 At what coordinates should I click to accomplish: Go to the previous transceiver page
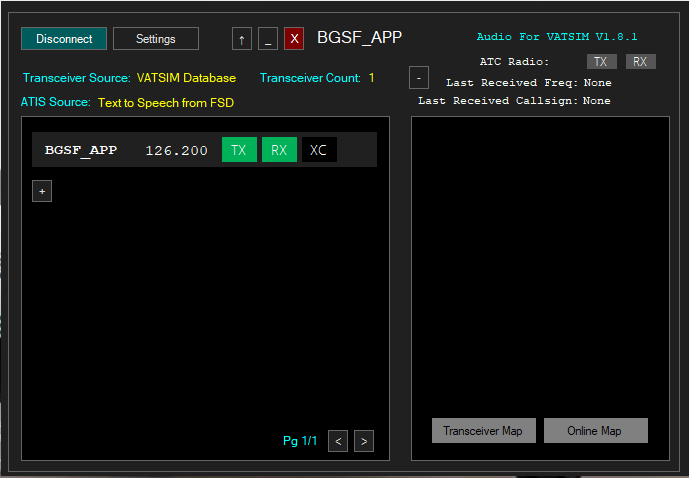pos(338,441)
